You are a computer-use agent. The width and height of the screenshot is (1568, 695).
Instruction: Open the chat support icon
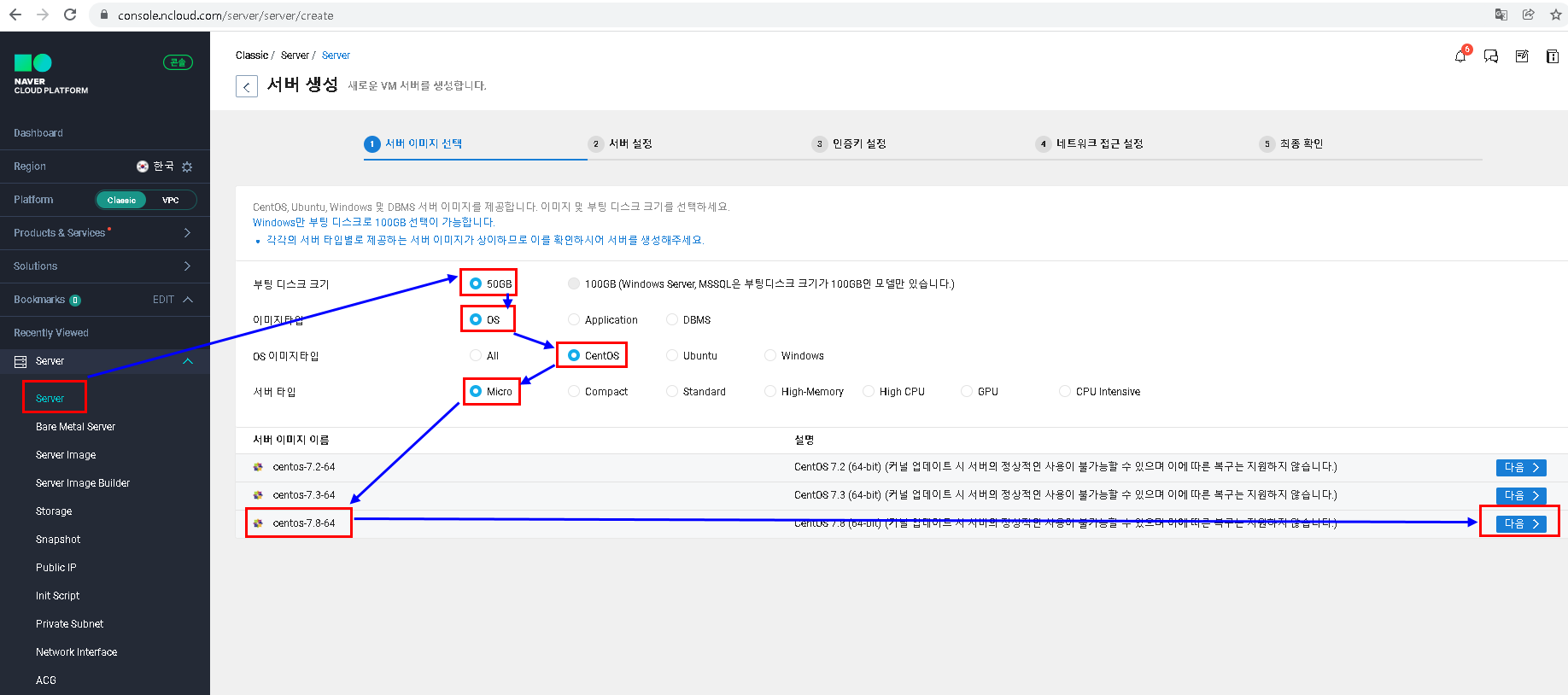click(1491, 56)
